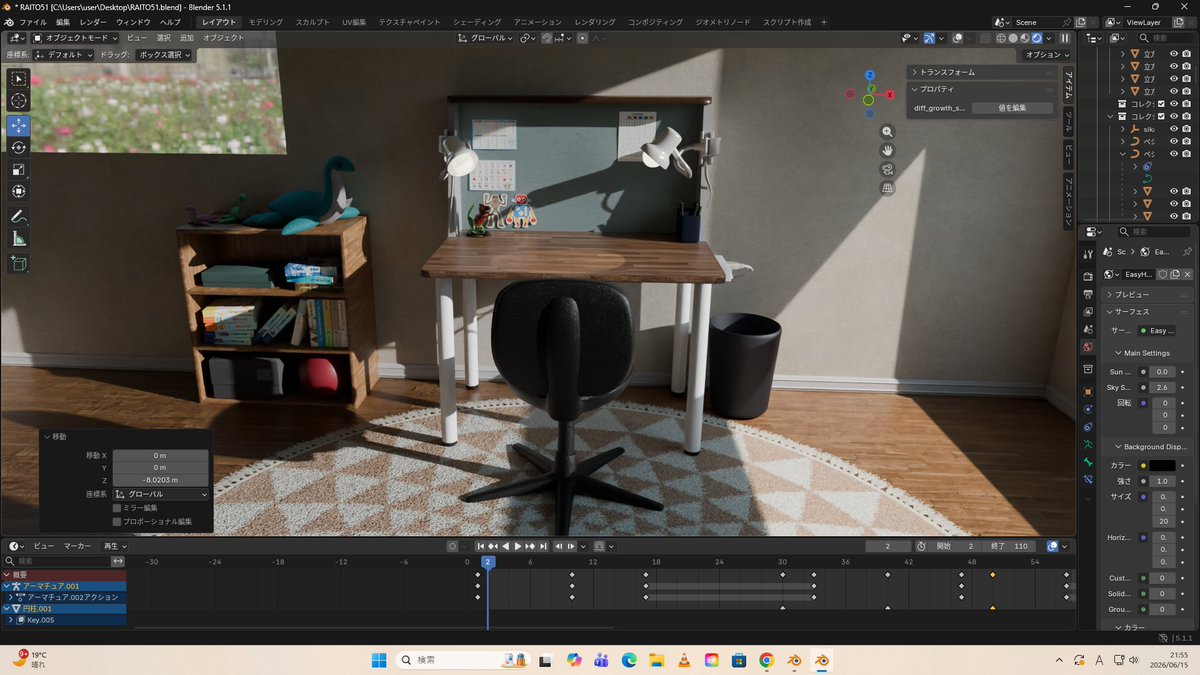Open the World properties tab icon
Viewport: 1200px width, 675px height.
click(x=1088, y=347)
